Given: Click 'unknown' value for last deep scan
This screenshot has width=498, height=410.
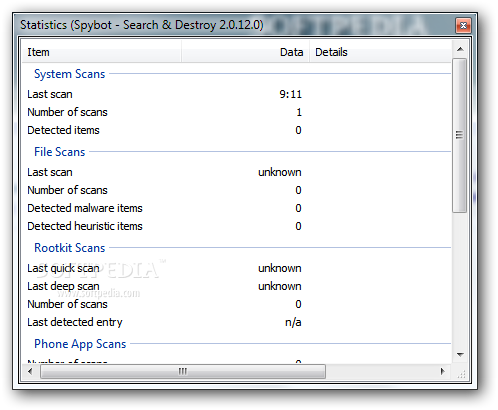Looking at the screenshot, I should [280, 286].
